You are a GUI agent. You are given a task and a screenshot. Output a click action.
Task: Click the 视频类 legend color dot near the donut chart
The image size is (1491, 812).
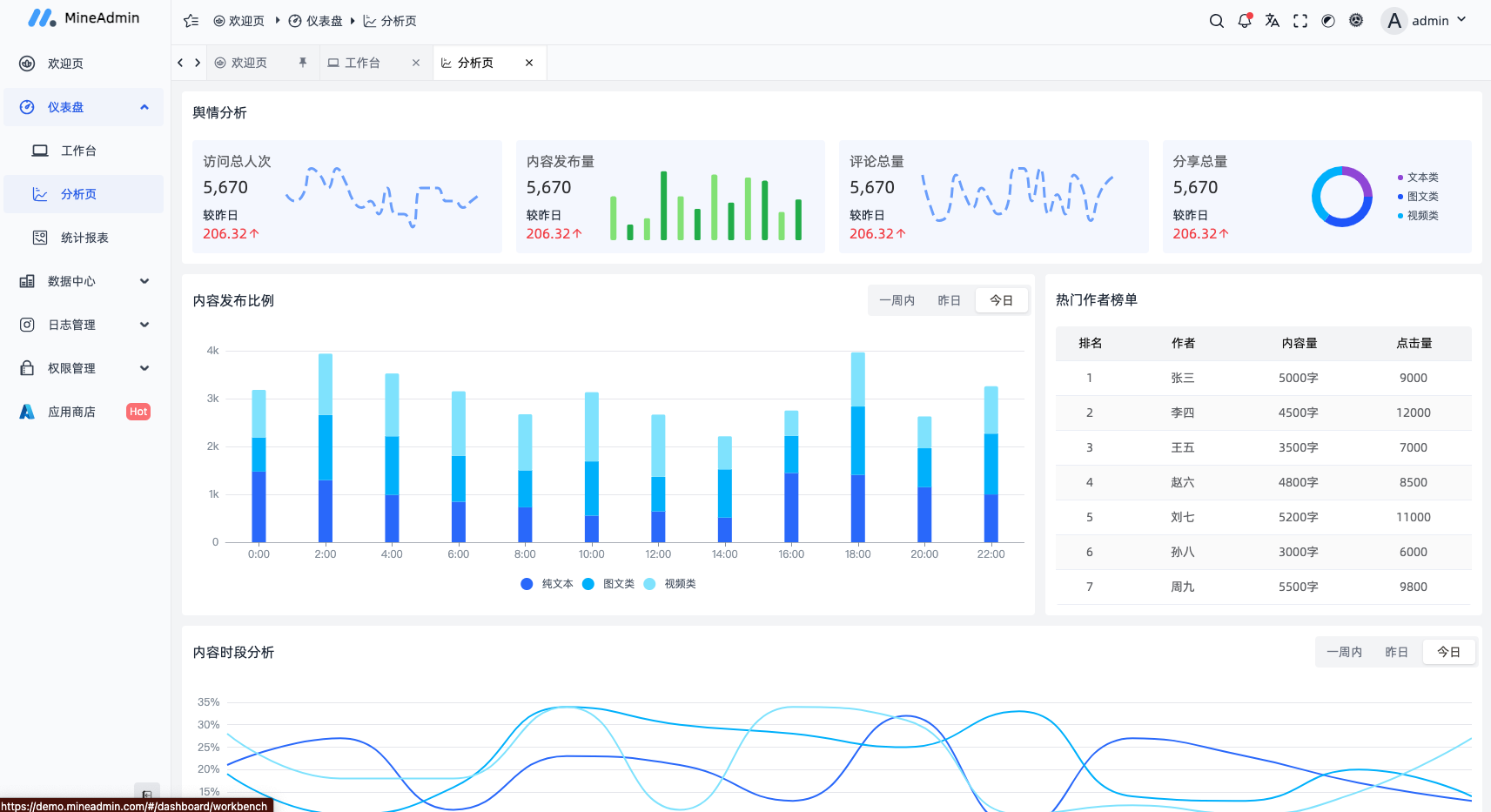[x=1400, y=215]
